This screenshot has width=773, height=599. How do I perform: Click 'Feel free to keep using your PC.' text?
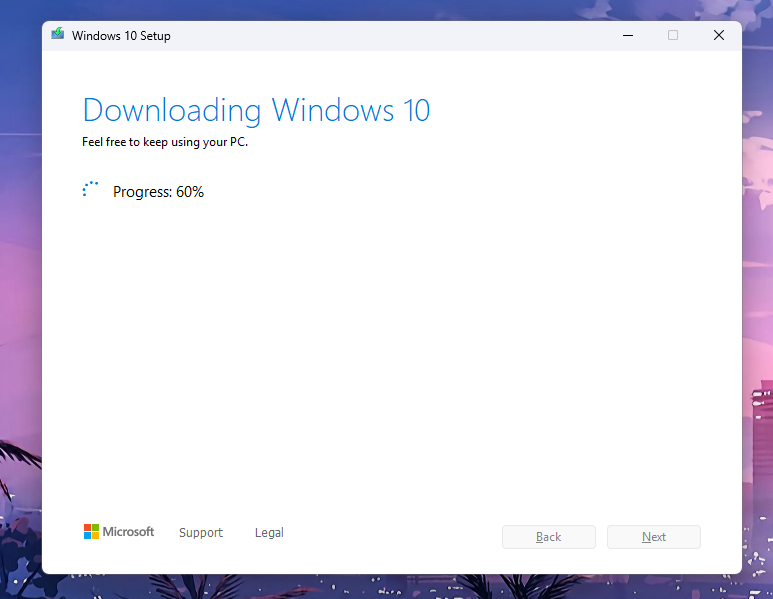pos(165,142)
